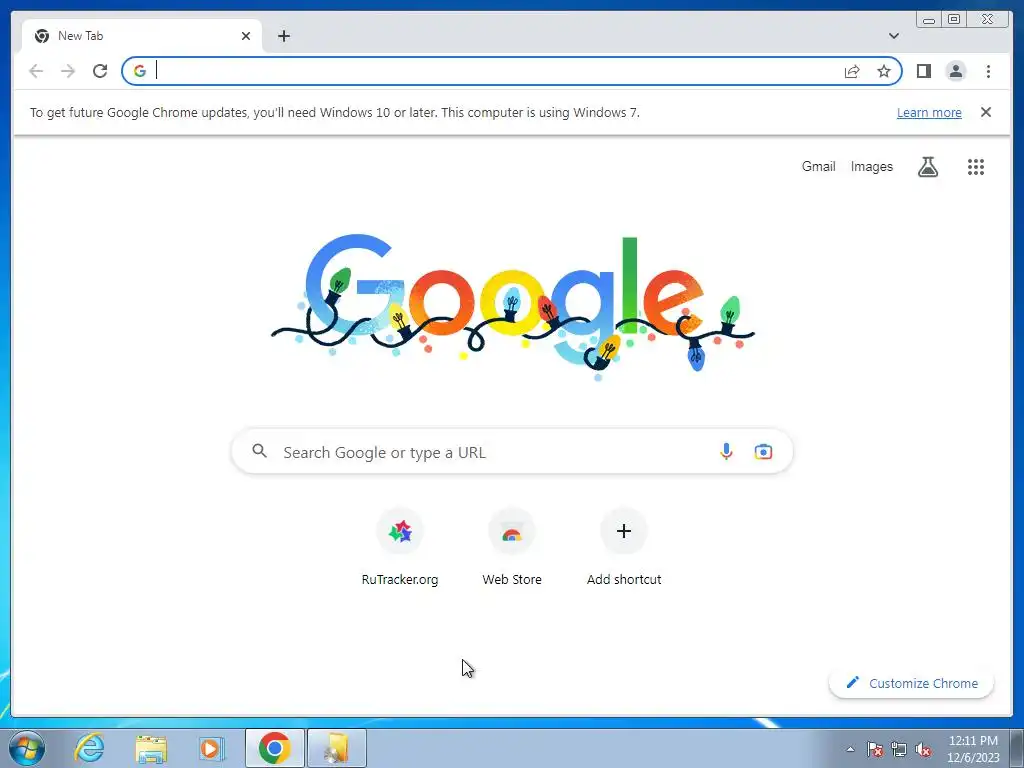This screenshot has width=1024, height=768.
Task: Open Windows Media Player from taskbar
Action: pos(212,748)
